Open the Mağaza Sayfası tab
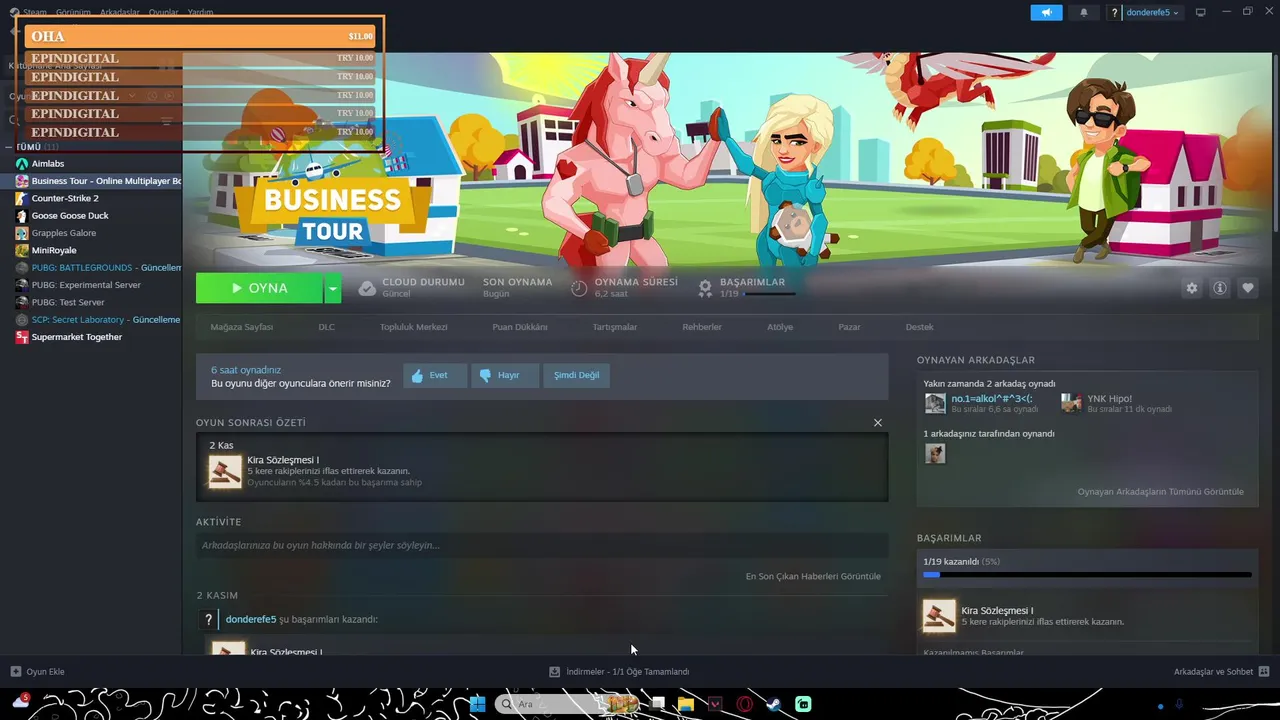 pos(241,327)
